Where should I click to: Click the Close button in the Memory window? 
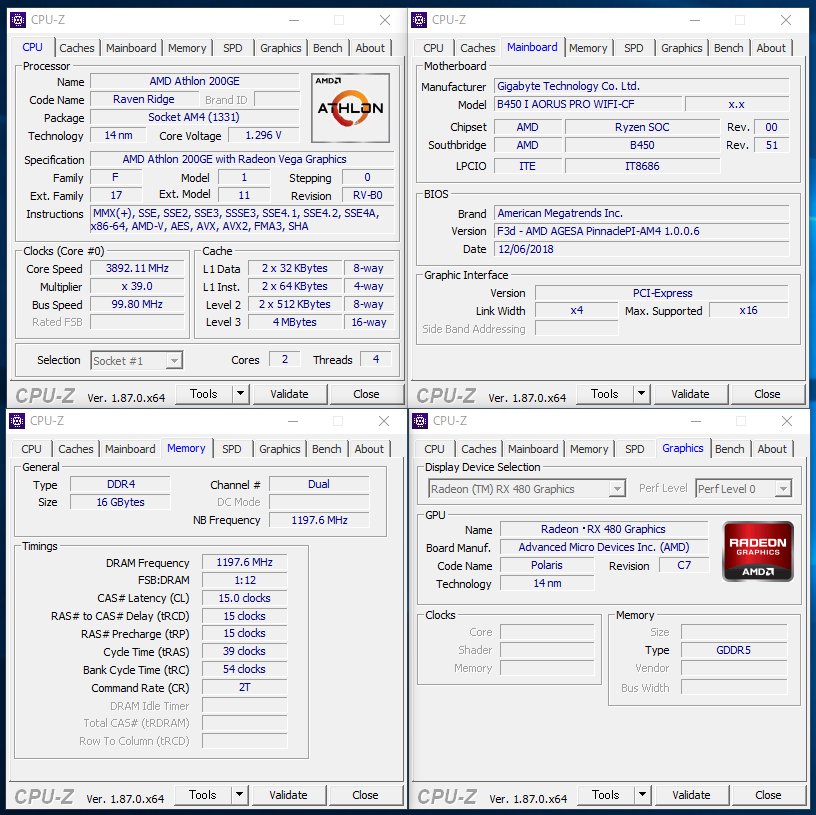tap(365, 795)
